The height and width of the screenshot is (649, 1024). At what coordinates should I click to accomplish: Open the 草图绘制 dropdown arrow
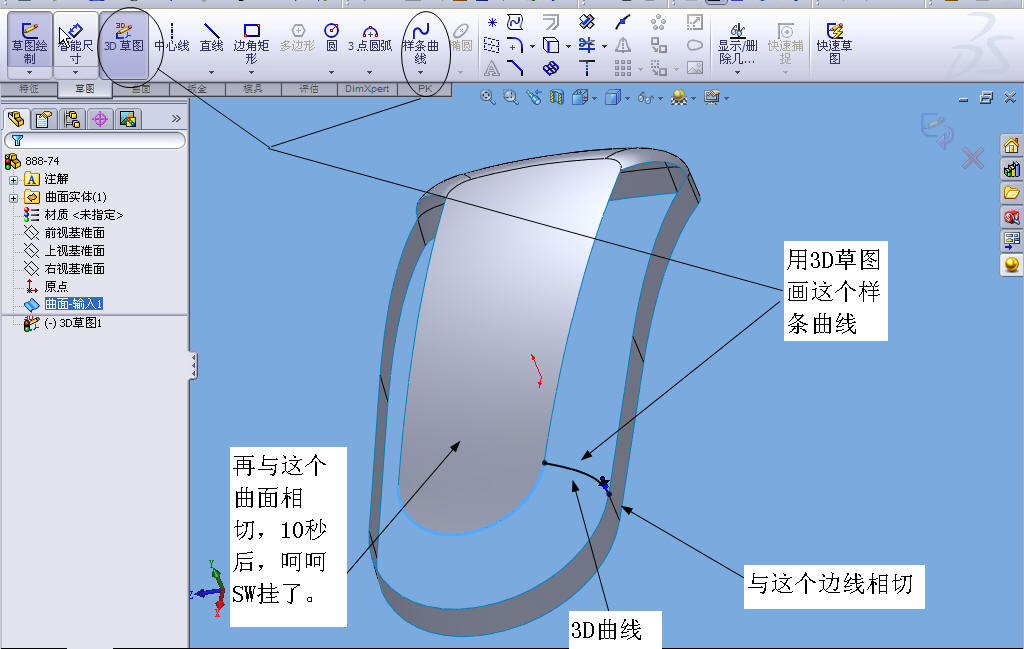[29, 72]
